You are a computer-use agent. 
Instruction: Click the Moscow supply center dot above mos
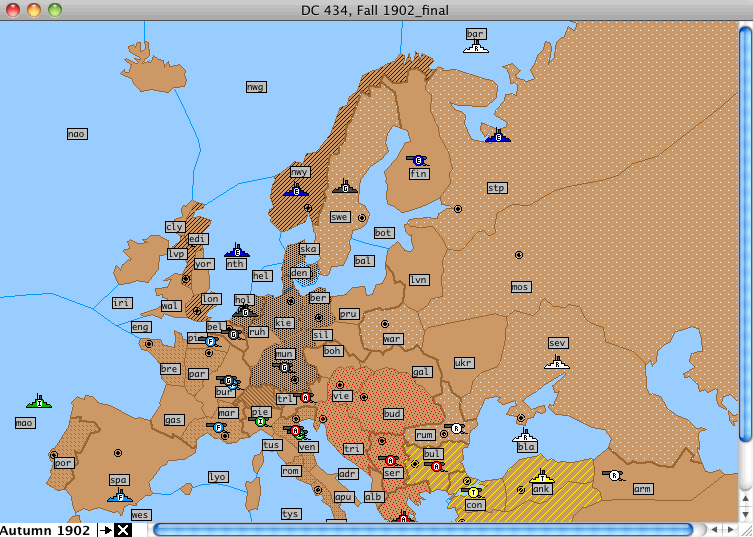pos(519,255)
